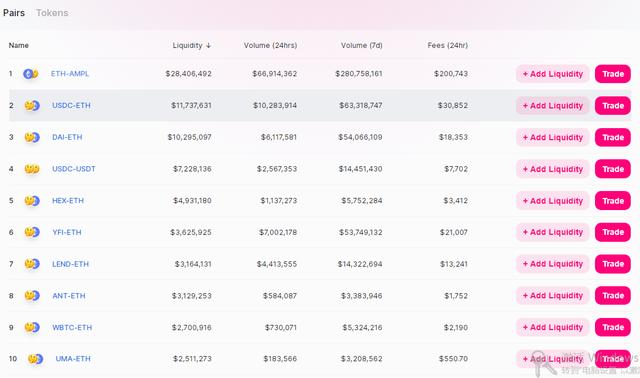The width and height of the screenshot is (640, 378).
Task: Click the YFI-ETH token pair icon
Action: pos(32,232)
